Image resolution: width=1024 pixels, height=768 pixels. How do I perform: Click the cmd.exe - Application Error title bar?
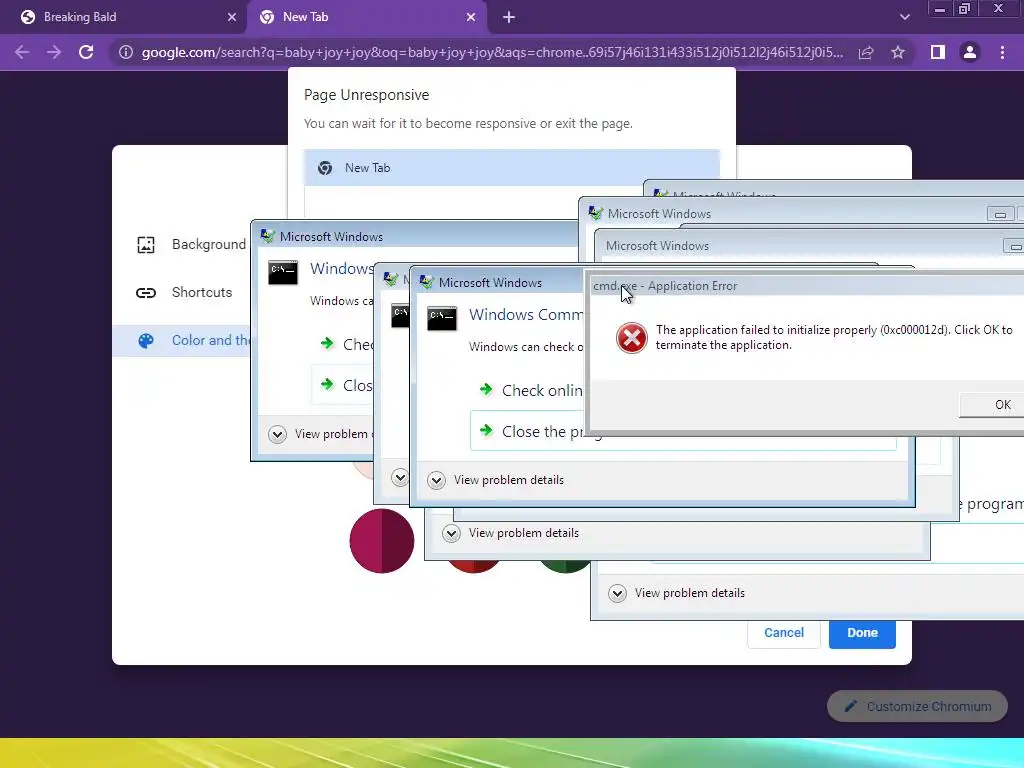[x=807, y=286]
